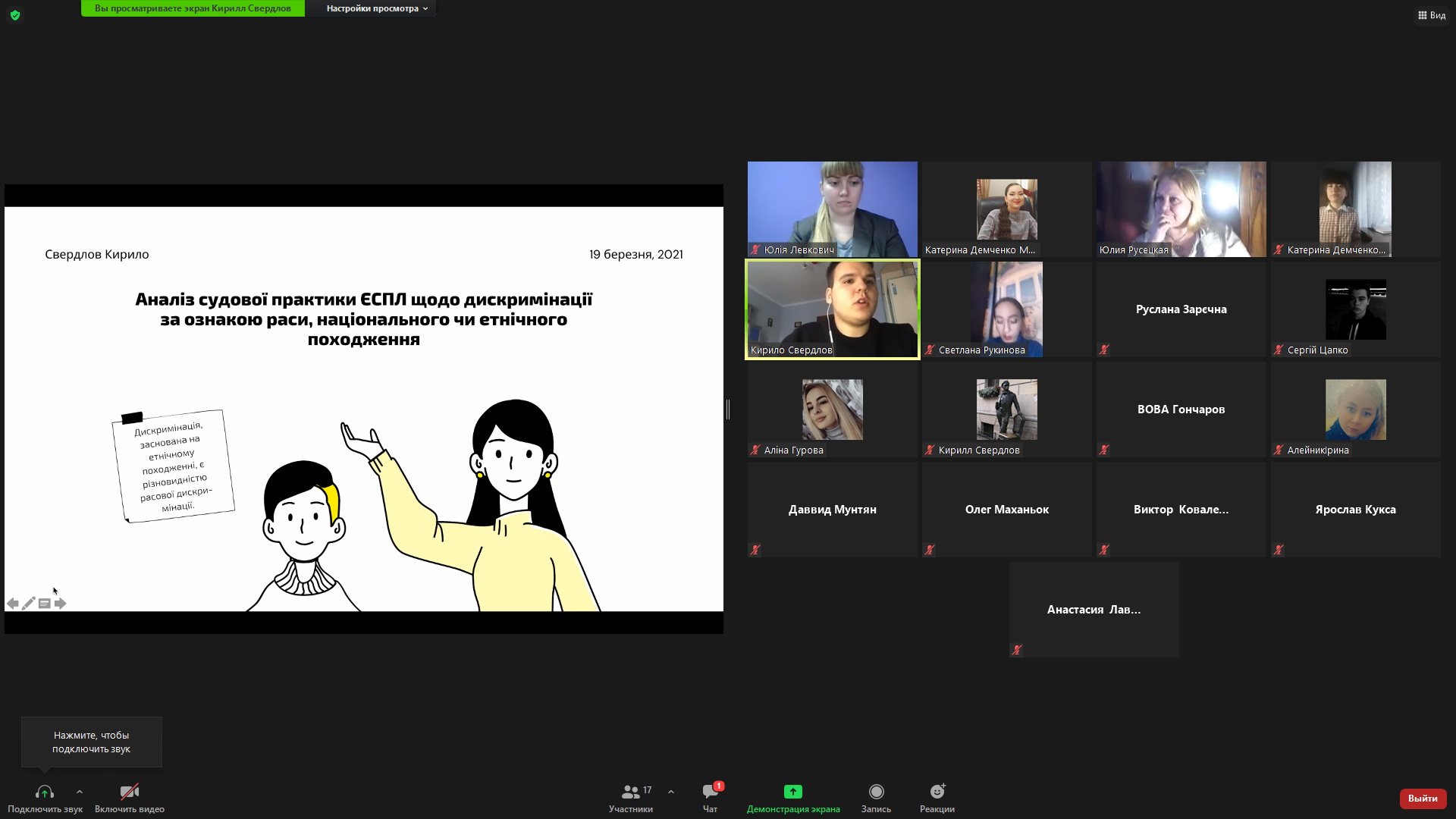The width and height of the screenshot is (1456, 819).
Task: Open the Вид view layout menu
Action: [x=1431, y=15]
